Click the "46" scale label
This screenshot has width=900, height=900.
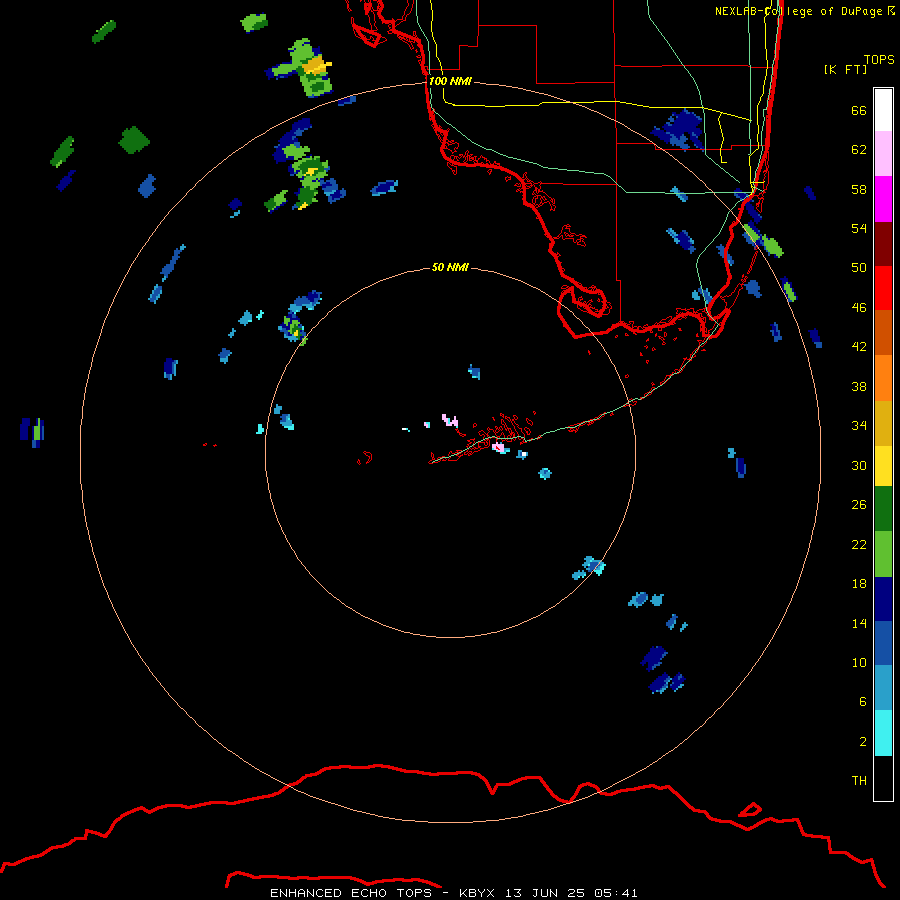[859, 308]
